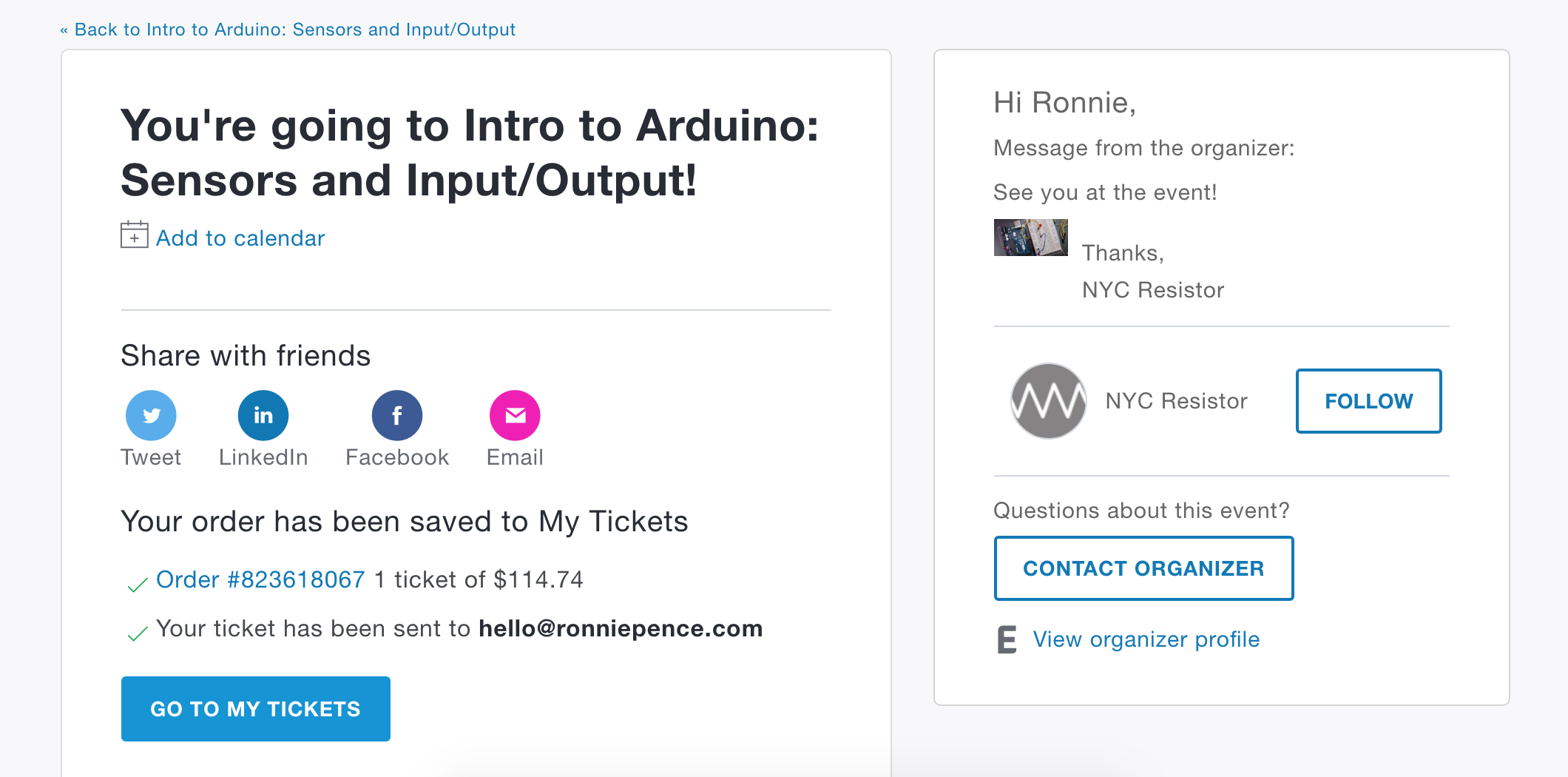
Task: Open the View organizer profile link
Action: [1146, 639]
